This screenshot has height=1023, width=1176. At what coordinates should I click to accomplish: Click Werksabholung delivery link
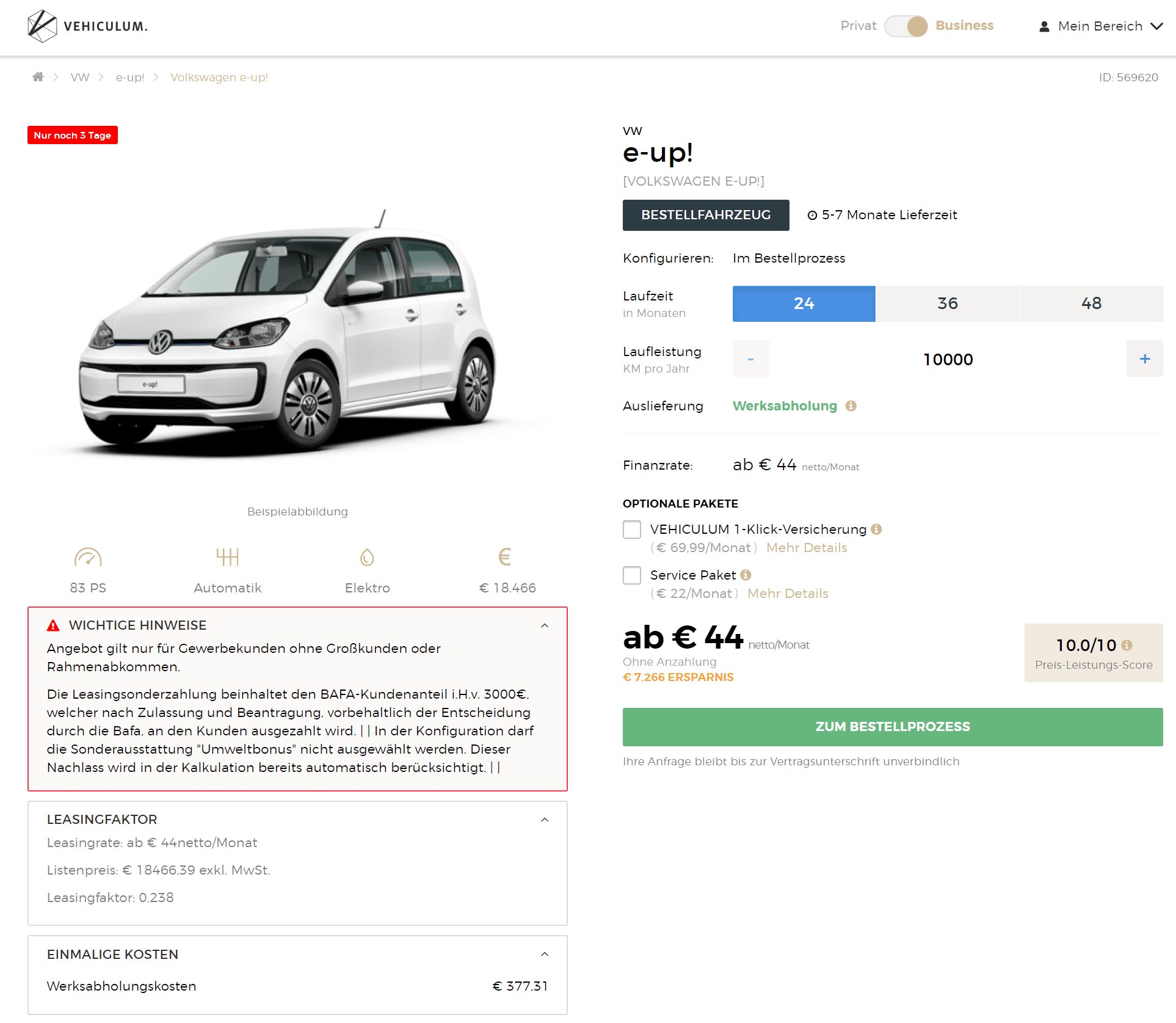pos(785,406)
